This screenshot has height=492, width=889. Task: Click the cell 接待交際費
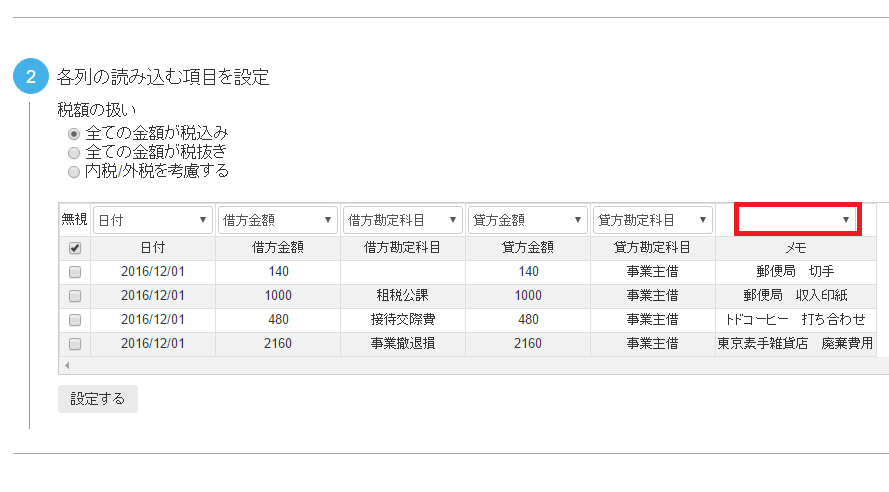click(403, 320)
